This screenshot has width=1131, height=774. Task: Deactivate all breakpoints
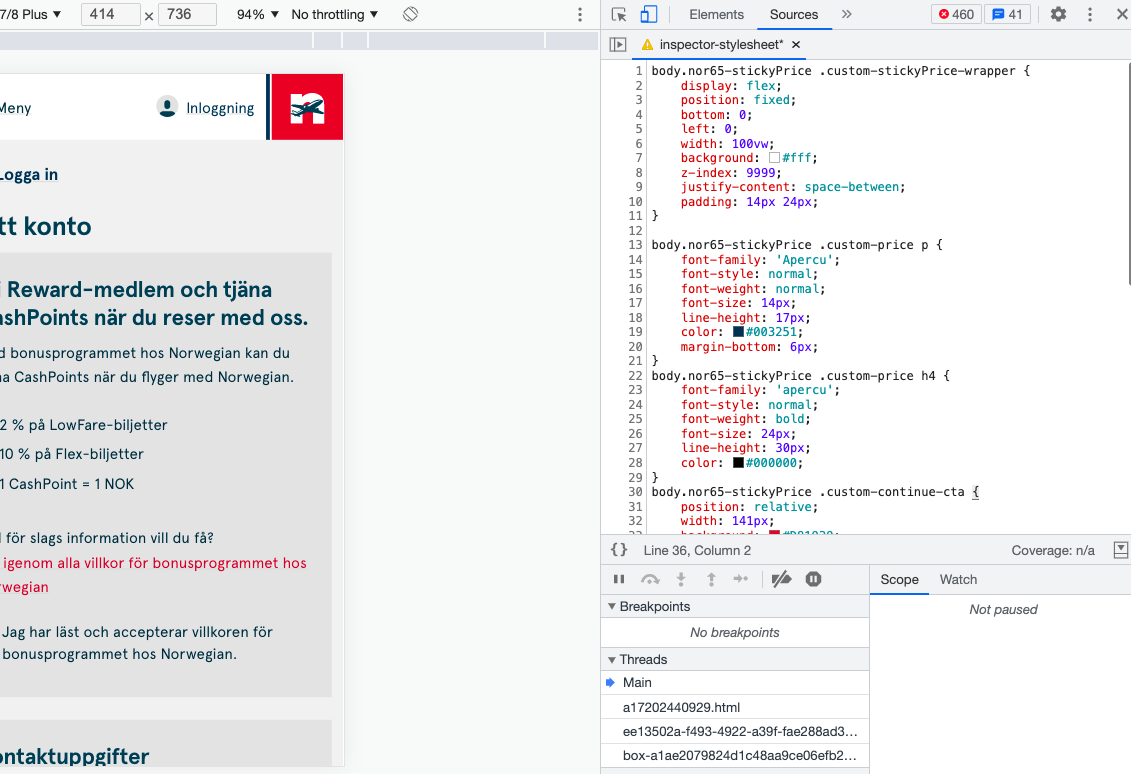pos(781,579)
